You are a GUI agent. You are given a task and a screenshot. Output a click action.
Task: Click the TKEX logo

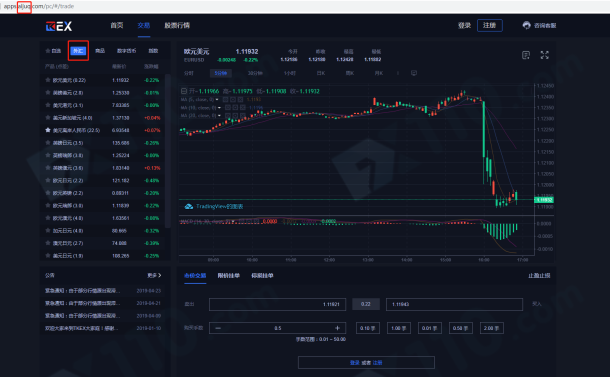click(59, 26)
